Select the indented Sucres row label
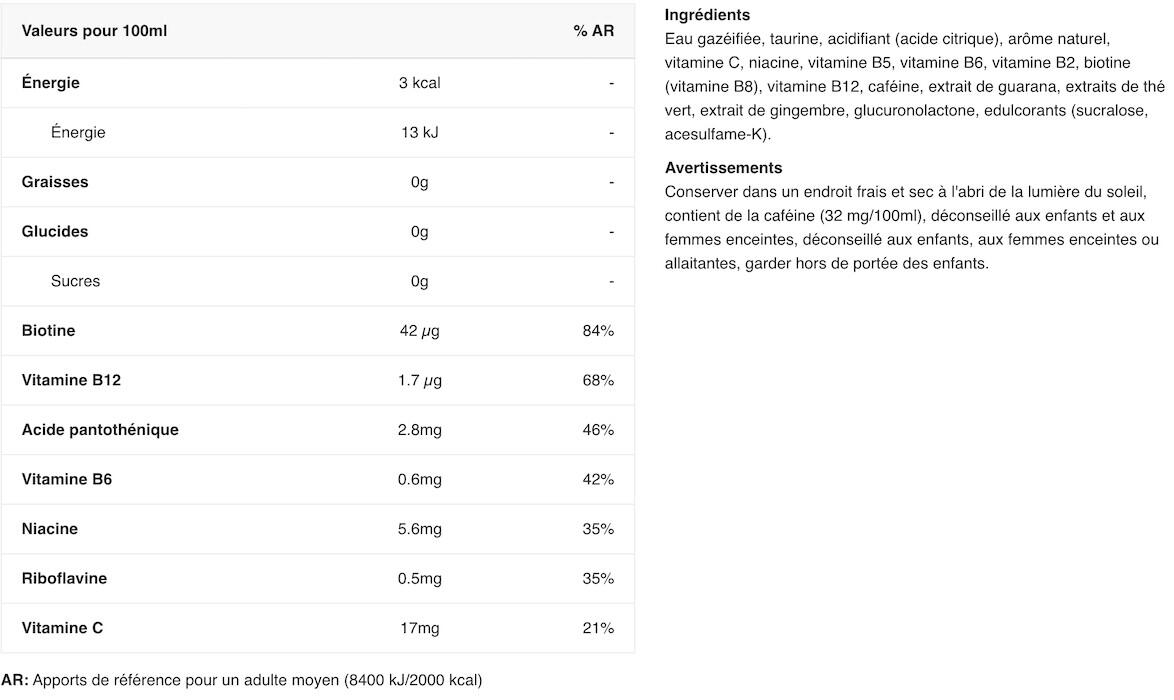 (x=75, y=281)
